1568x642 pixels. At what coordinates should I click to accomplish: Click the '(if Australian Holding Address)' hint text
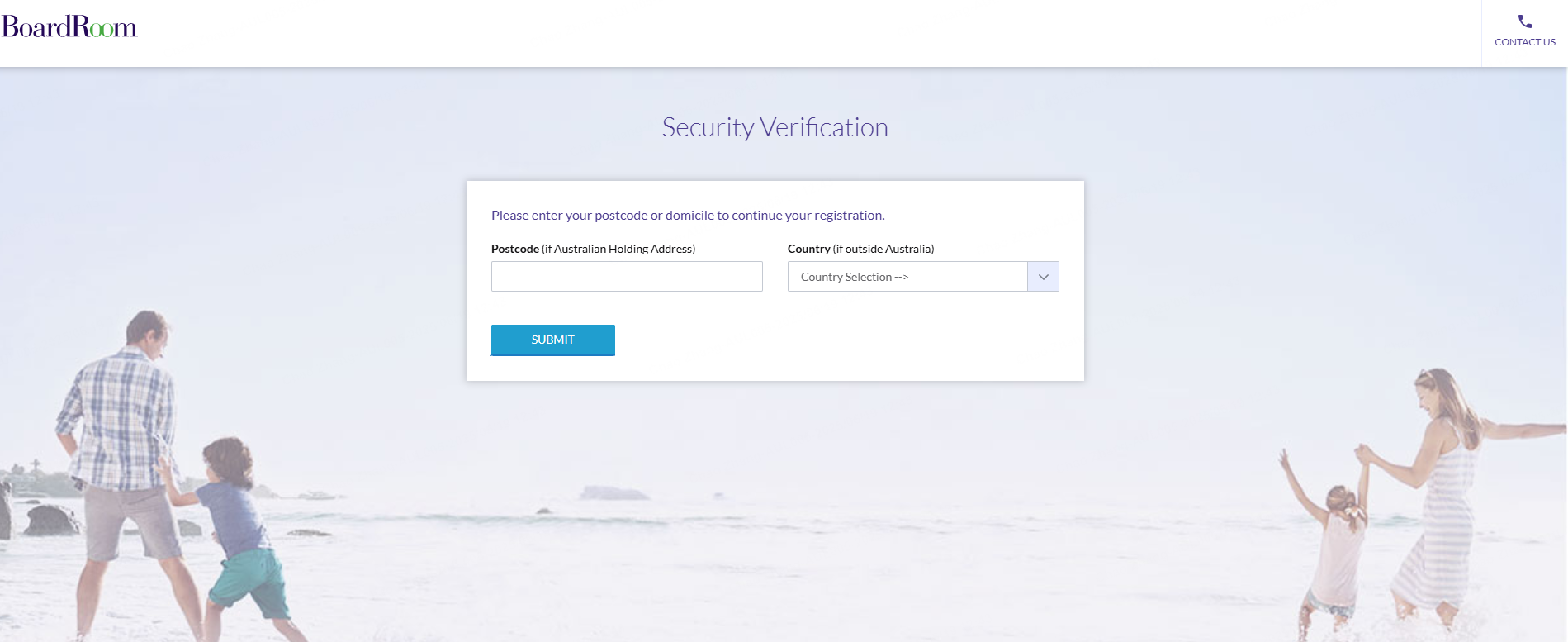(x=618, y=249)
